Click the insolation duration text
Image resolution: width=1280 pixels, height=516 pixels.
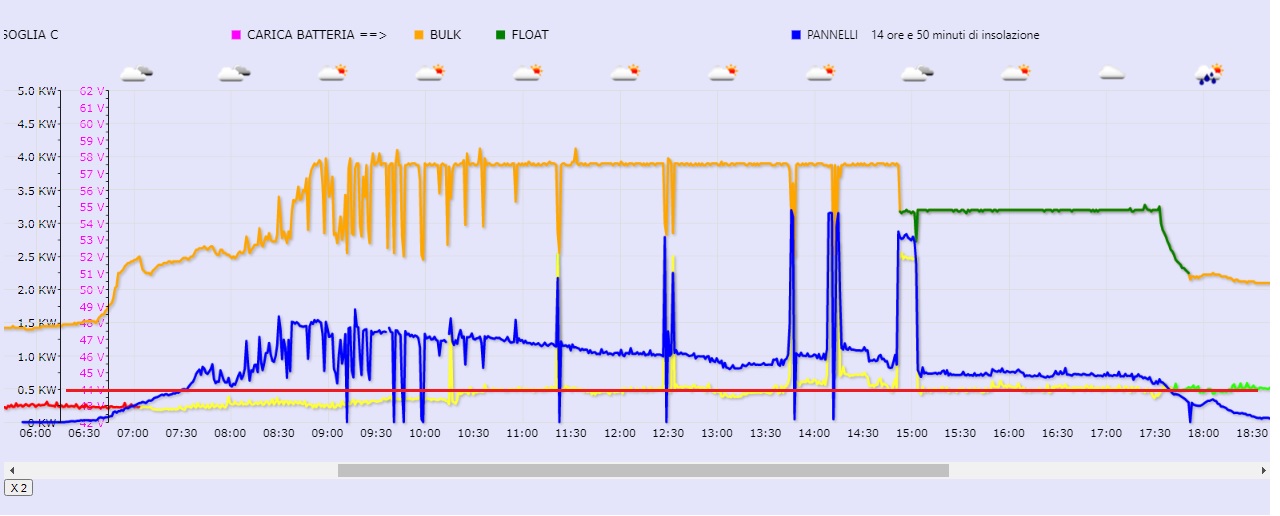point(955,35)
